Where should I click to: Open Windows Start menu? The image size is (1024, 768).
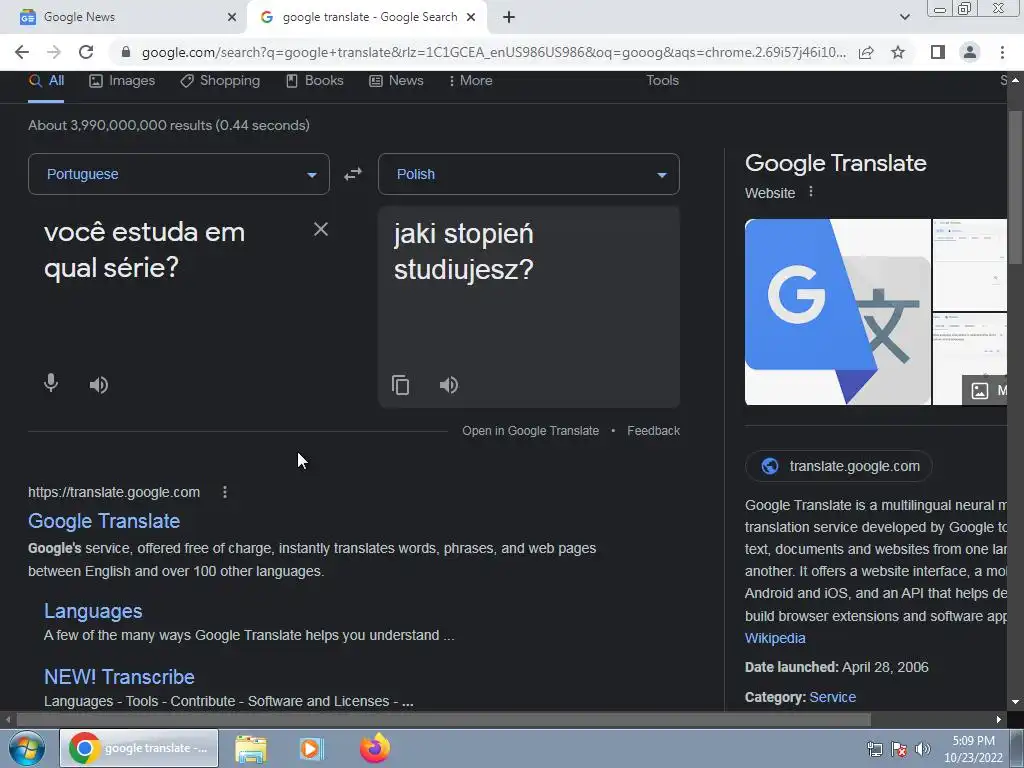click(27, 748)
